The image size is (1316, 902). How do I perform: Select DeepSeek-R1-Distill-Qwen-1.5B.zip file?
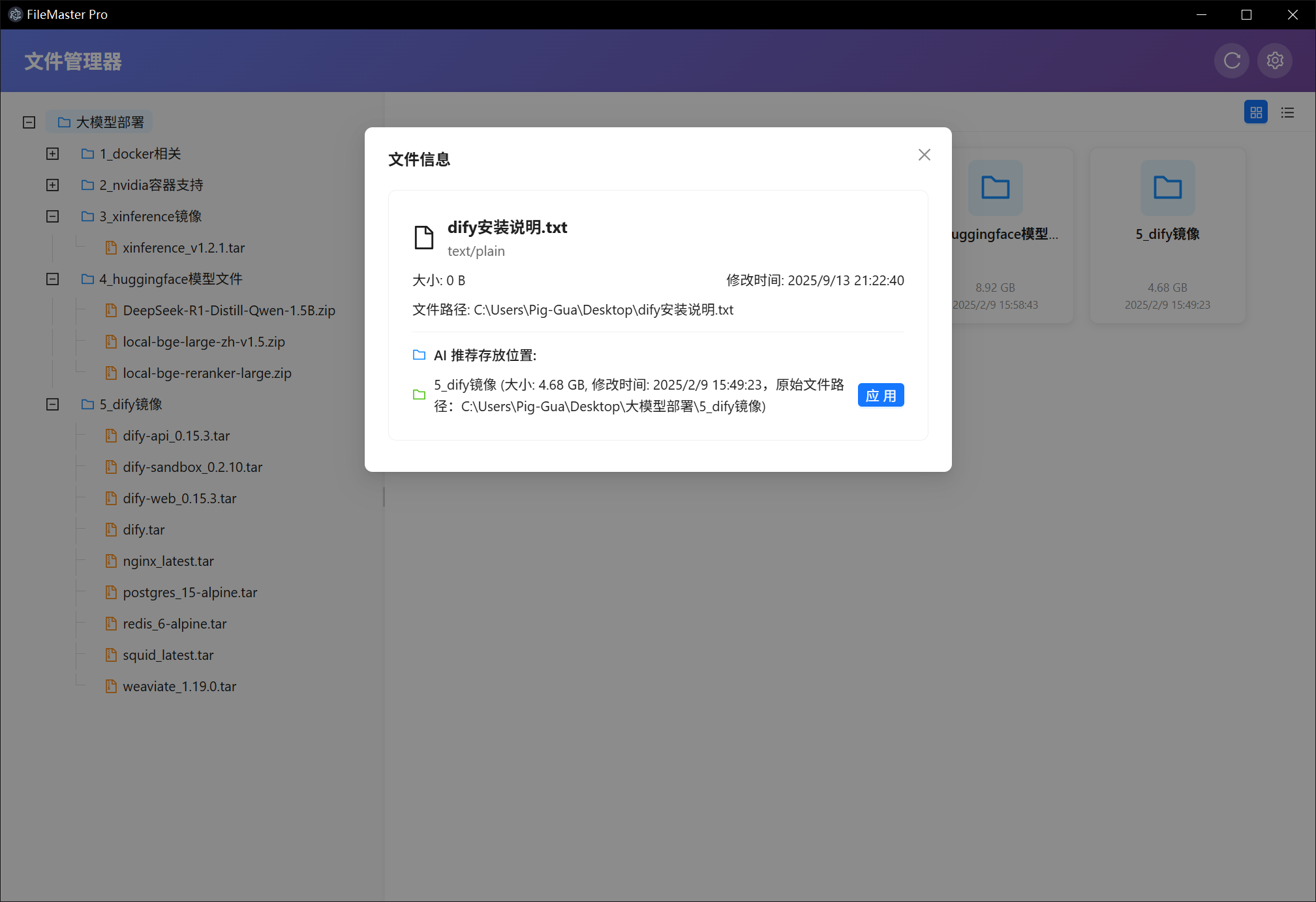pyautogui.click(x=220, y=310)
